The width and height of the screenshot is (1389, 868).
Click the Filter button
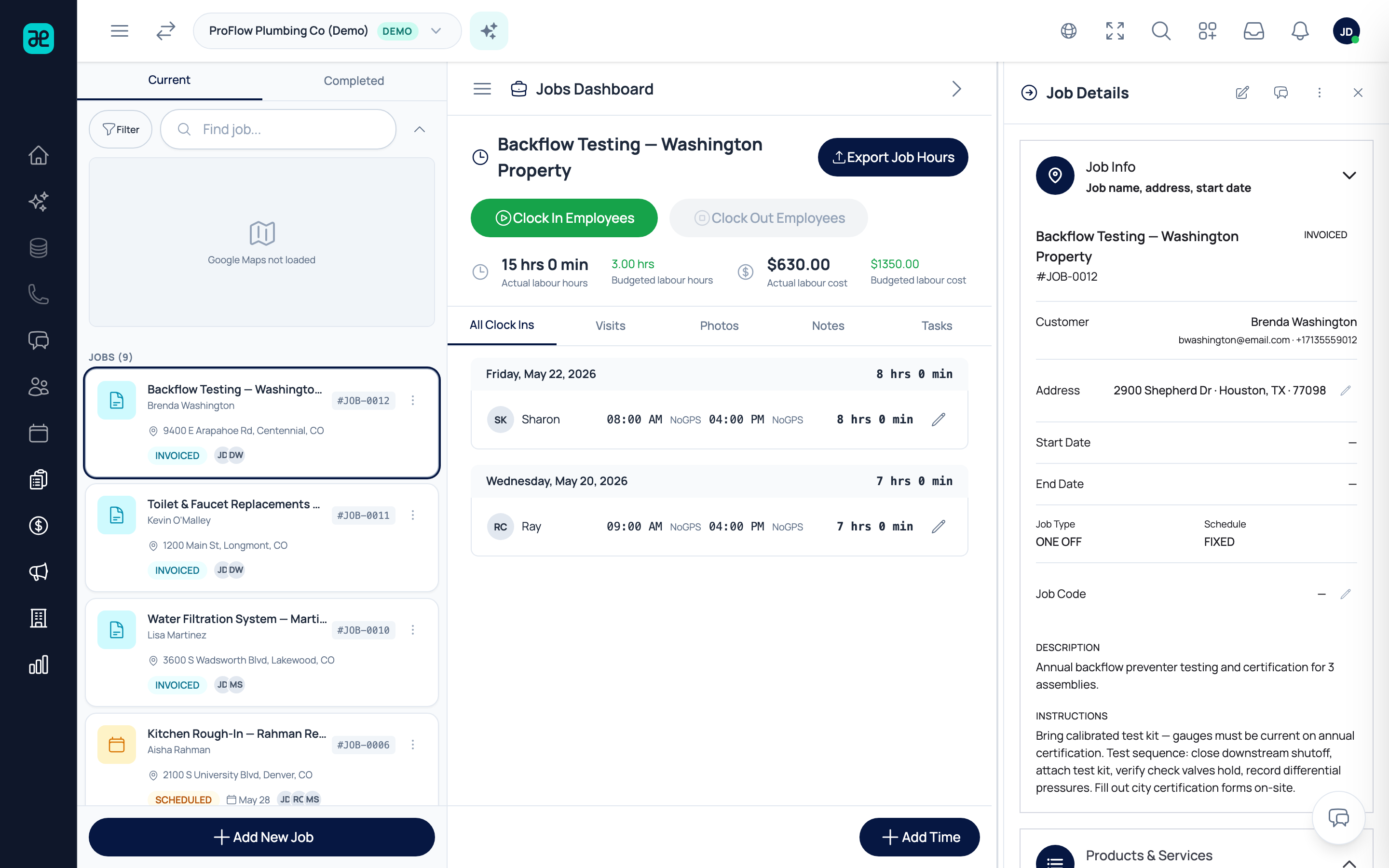[121, 129]
